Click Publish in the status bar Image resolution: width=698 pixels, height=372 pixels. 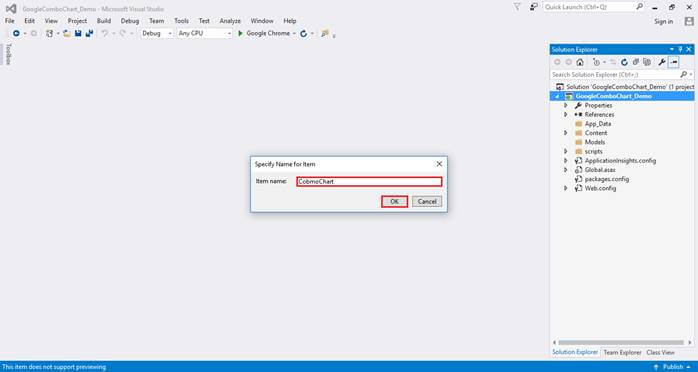point(673,367)
